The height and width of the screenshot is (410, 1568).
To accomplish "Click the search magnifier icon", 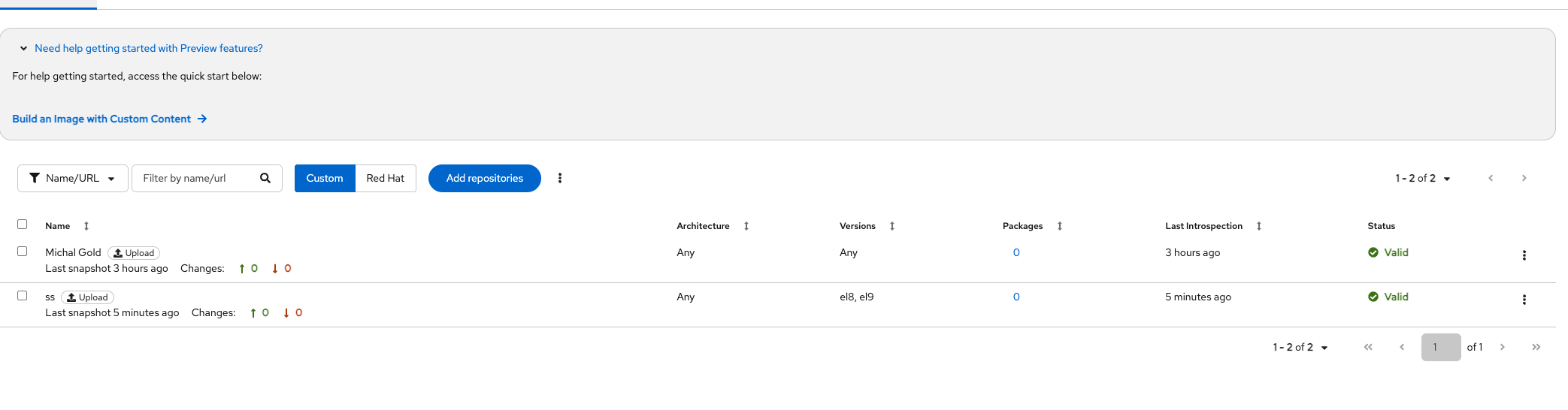I will 265,178.
